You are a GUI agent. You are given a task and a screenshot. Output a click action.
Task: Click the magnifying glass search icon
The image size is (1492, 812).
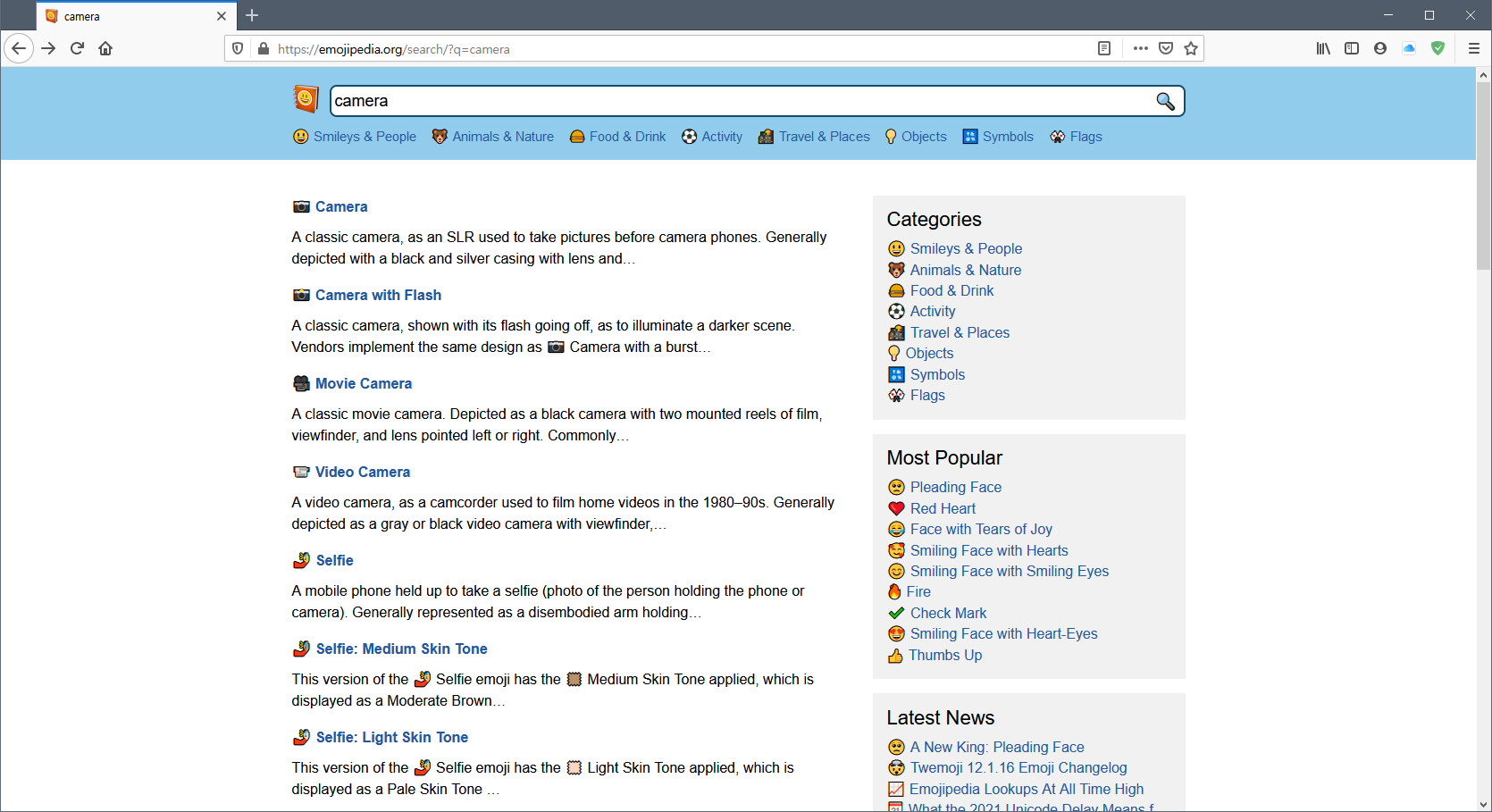(x=1165, y=101)
